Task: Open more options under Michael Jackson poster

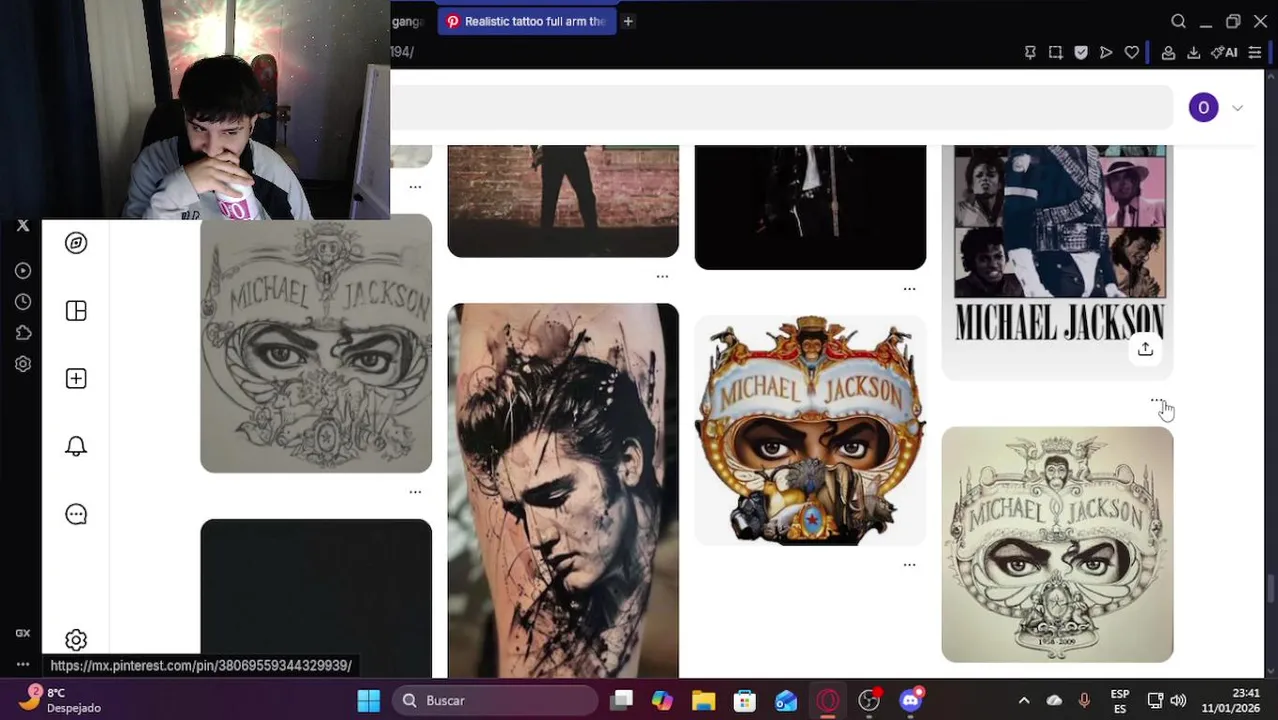Action: click(x=1156, y=400)
